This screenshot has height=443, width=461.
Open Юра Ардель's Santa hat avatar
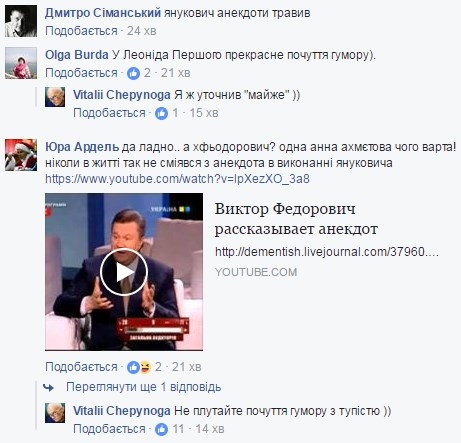tap(21, 155)
